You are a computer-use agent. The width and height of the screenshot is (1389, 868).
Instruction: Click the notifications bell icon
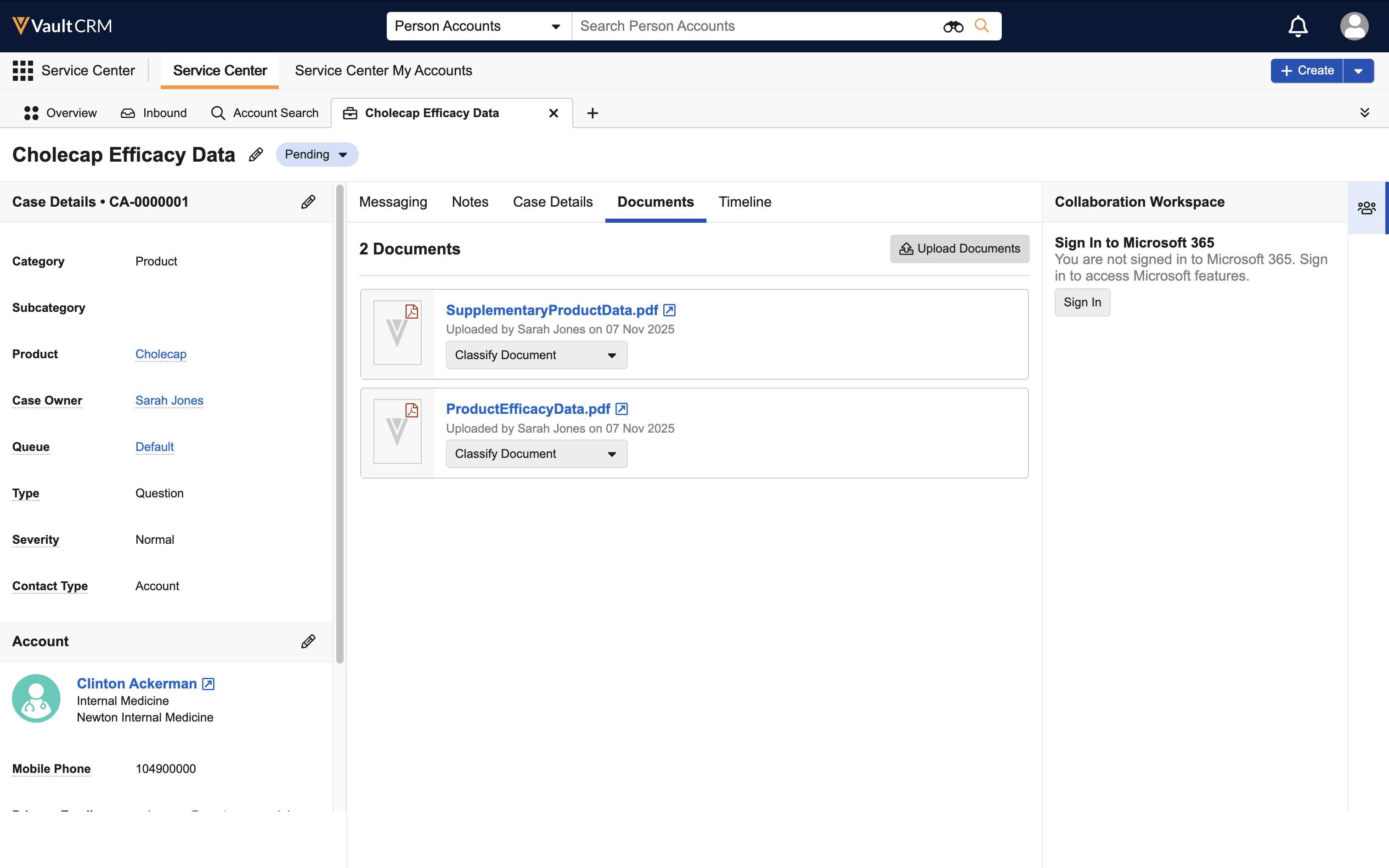(1298, 27)
